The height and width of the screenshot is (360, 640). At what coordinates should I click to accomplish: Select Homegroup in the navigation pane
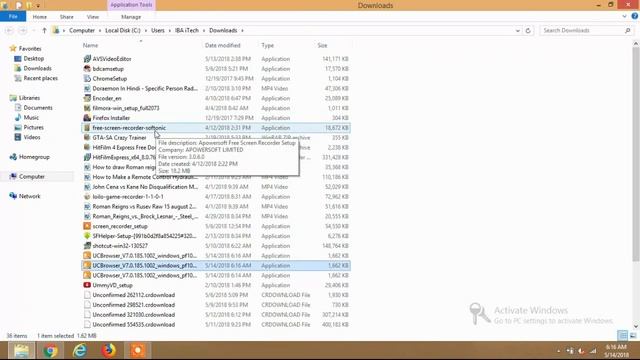click(x=34, y=157)
